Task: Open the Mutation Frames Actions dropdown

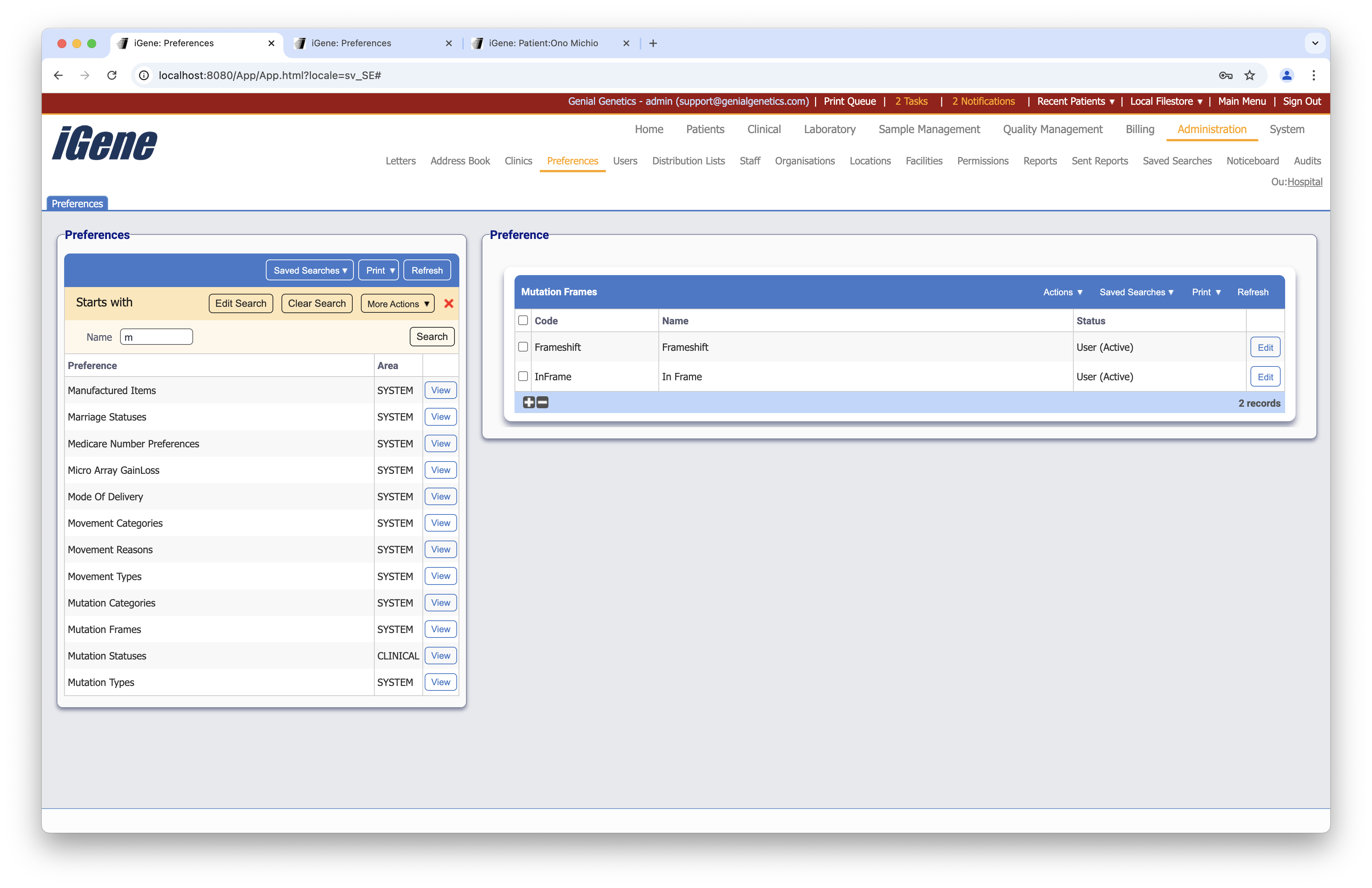Action: [1063, 292]
